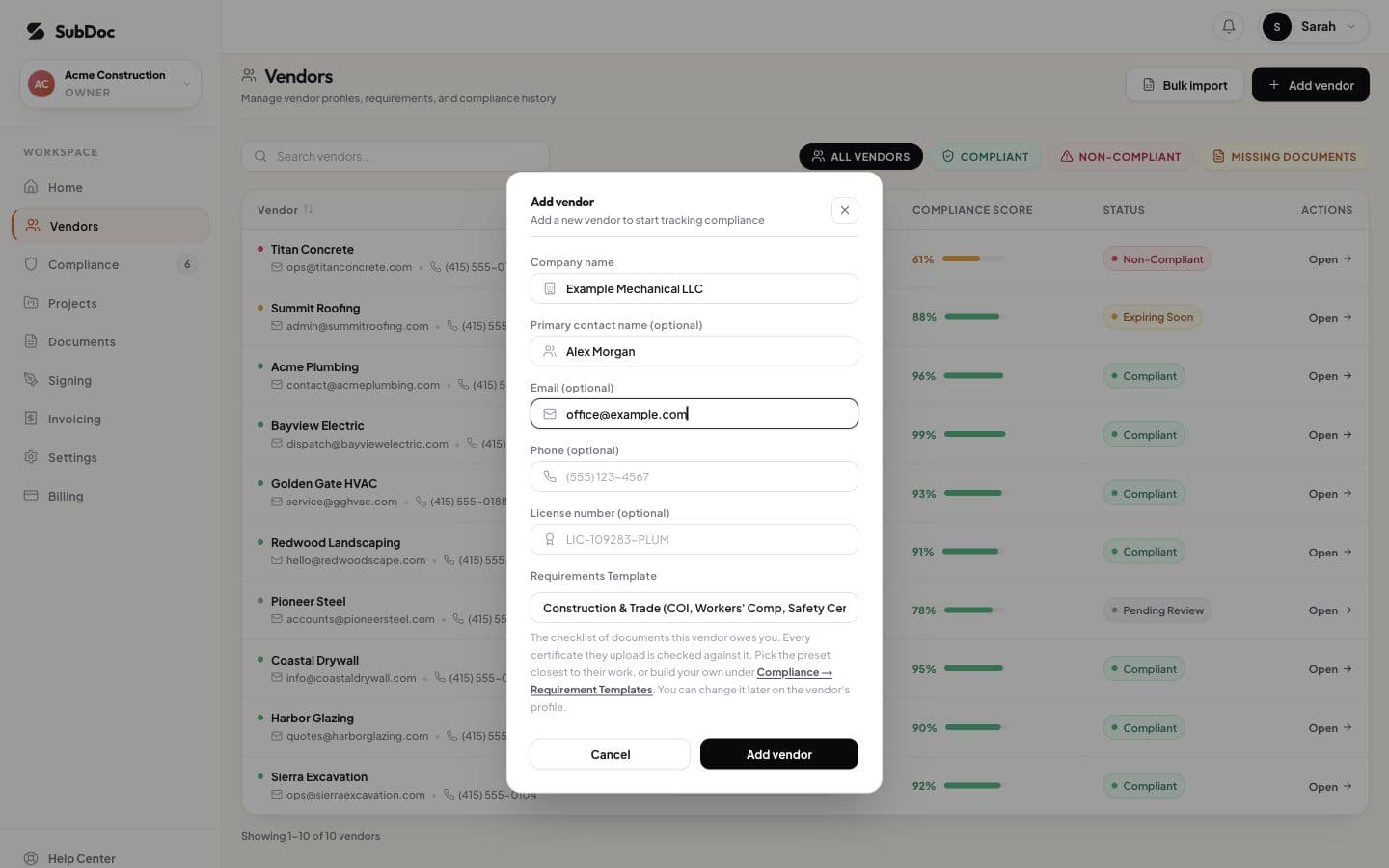Click Sarah's S avatar
Viewport: 1389px width, 868px height.
coord(1277,27)
